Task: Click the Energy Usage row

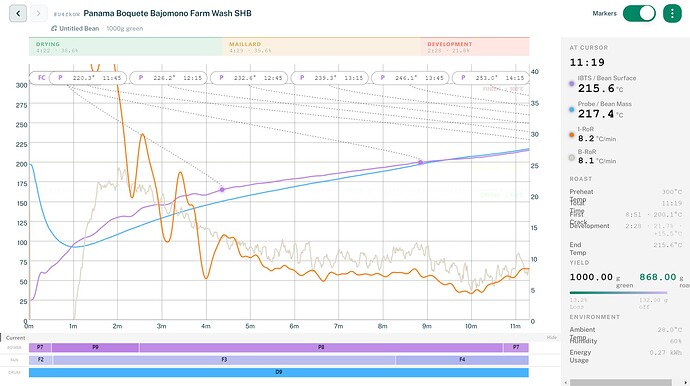Action: [x=626, y=356]
